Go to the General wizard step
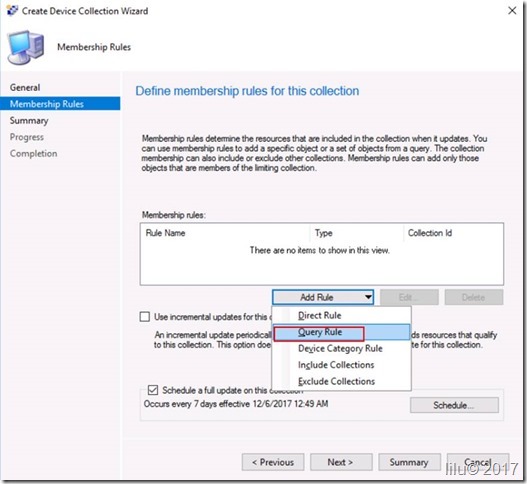Screen dimensions: 527x484 click(25, 87)
